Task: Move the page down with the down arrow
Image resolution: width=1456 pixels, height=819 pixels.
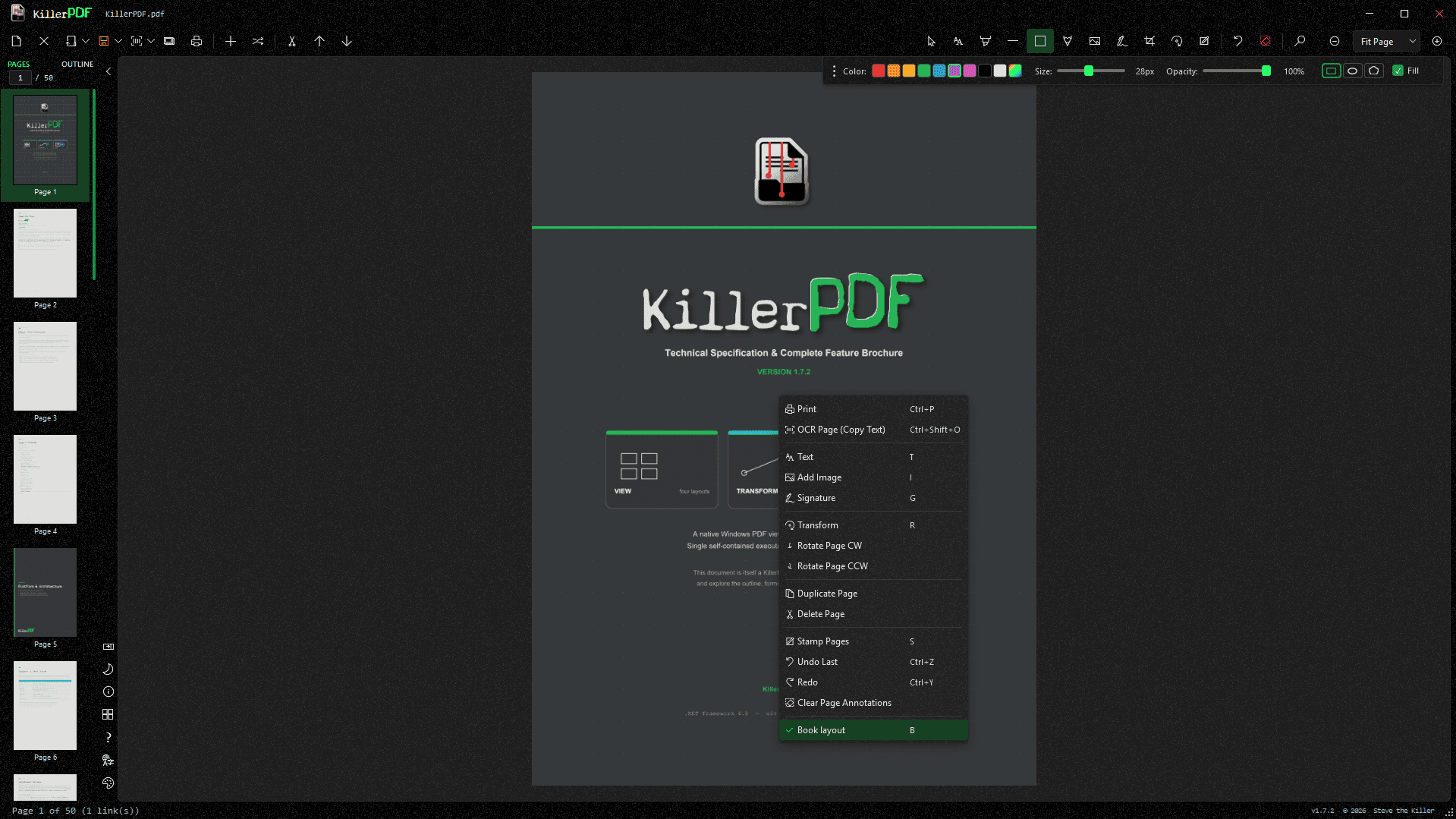Action: [347, 41]
